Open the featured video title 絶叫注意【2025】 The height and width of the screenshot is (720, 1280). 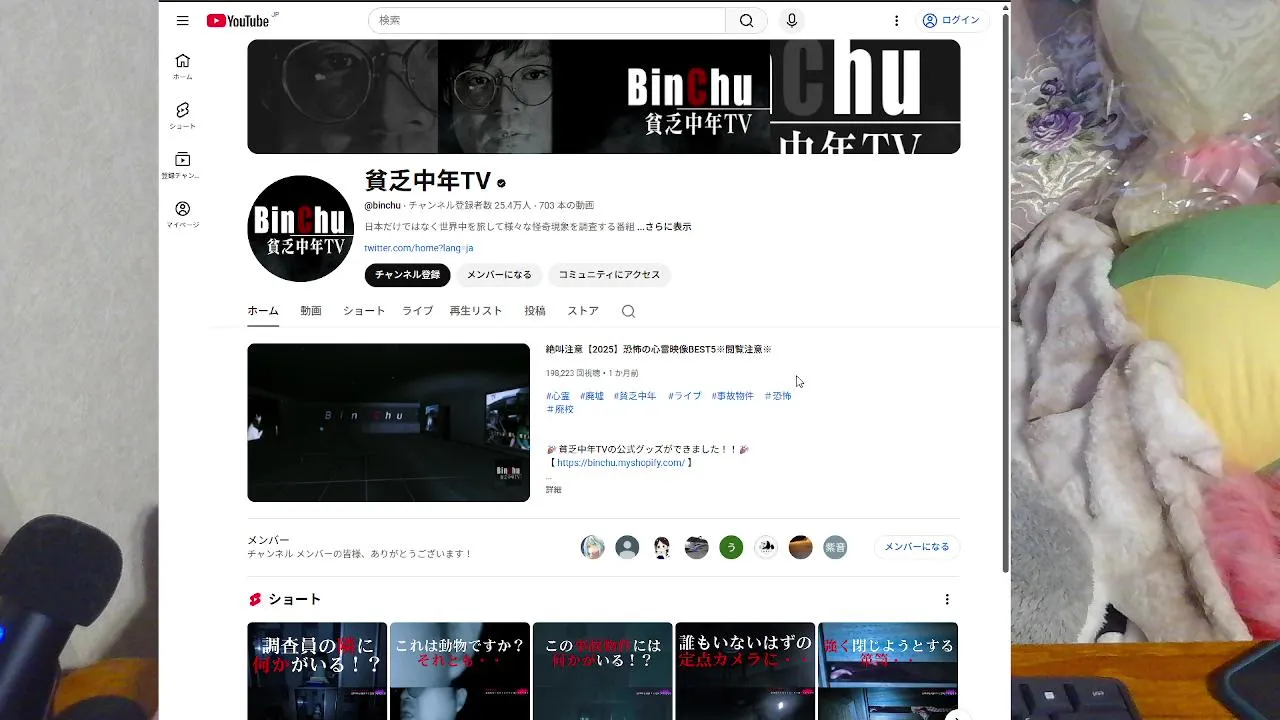[659, 350]
